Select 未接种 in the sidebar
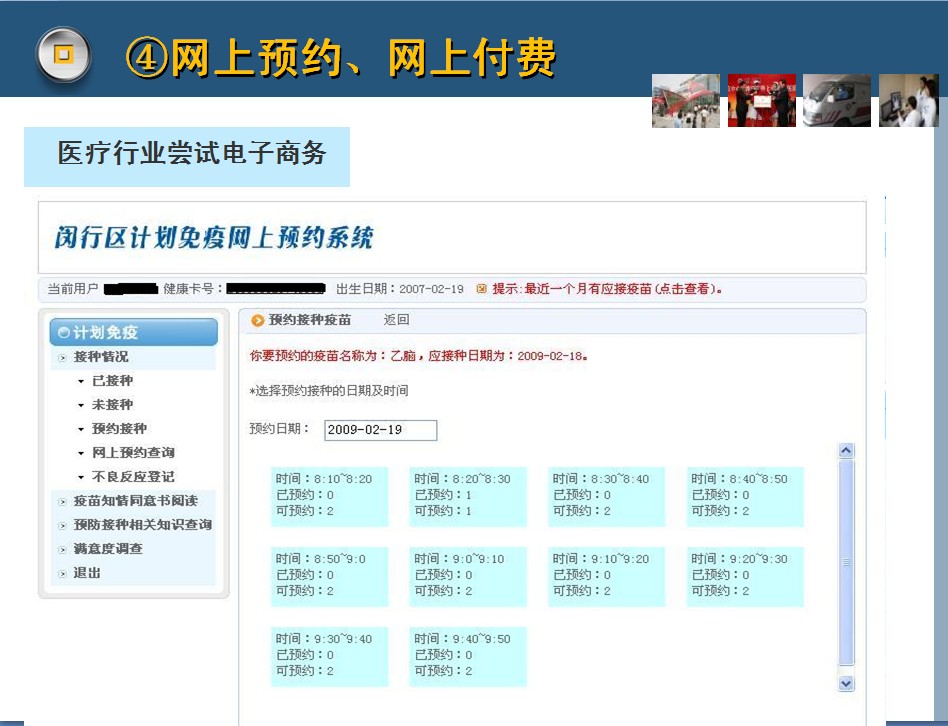The height and width of the screenshot is (726, 948). point(112,405)
